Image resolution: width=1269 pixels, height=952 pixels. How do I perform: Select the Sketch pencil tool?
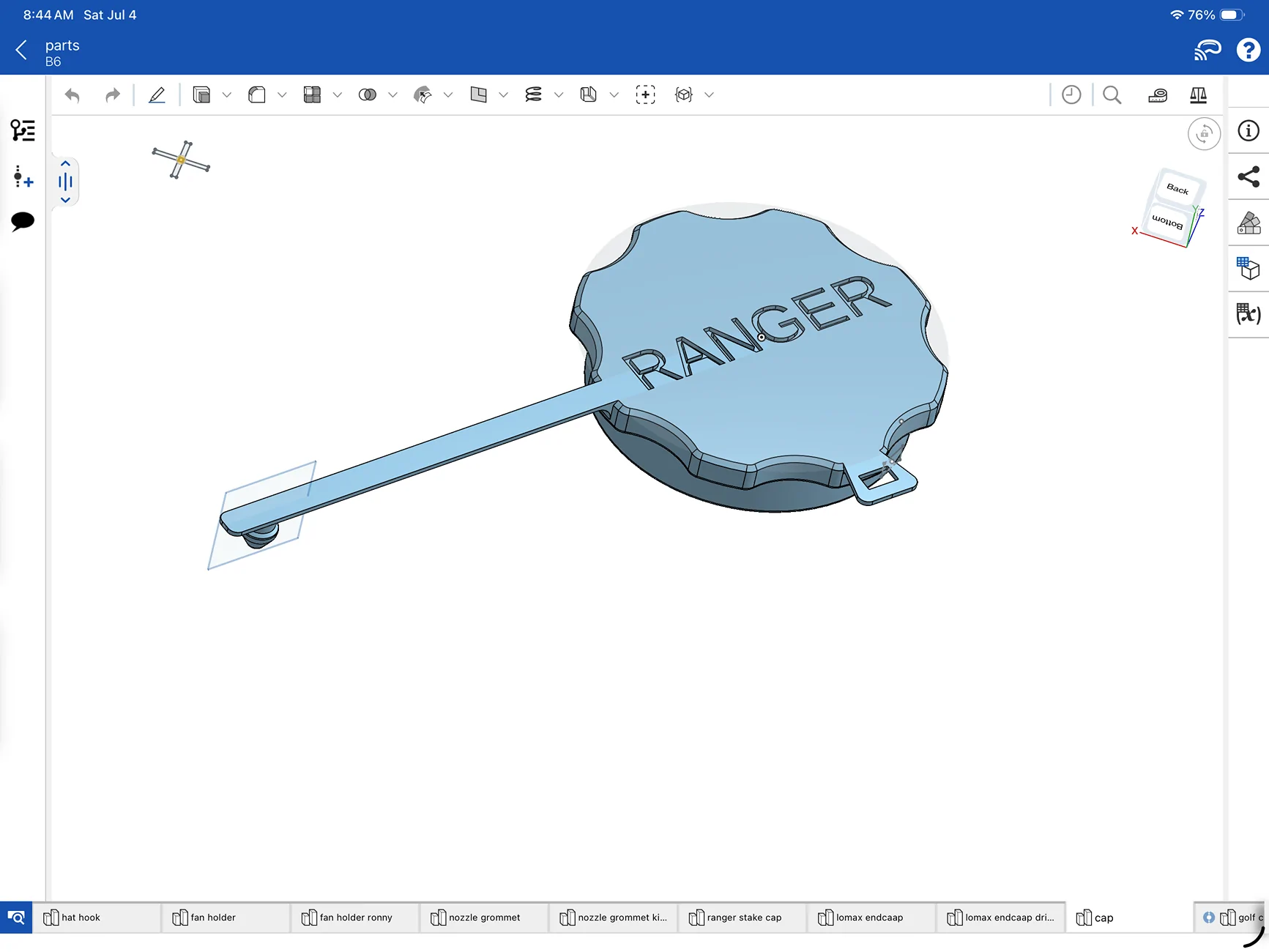point(157,95)
